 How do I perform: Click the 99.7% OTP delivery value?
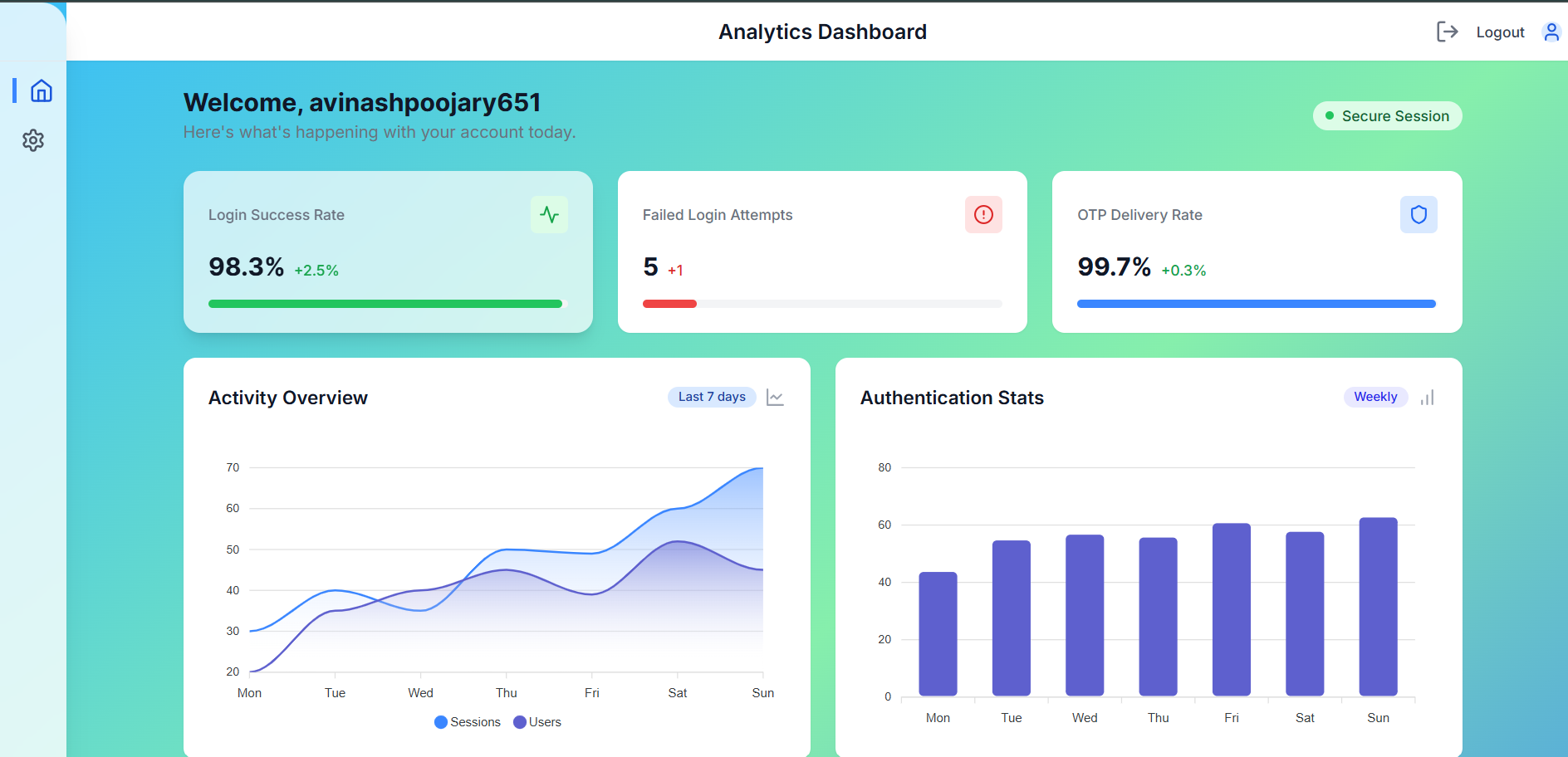point(1114,267)
